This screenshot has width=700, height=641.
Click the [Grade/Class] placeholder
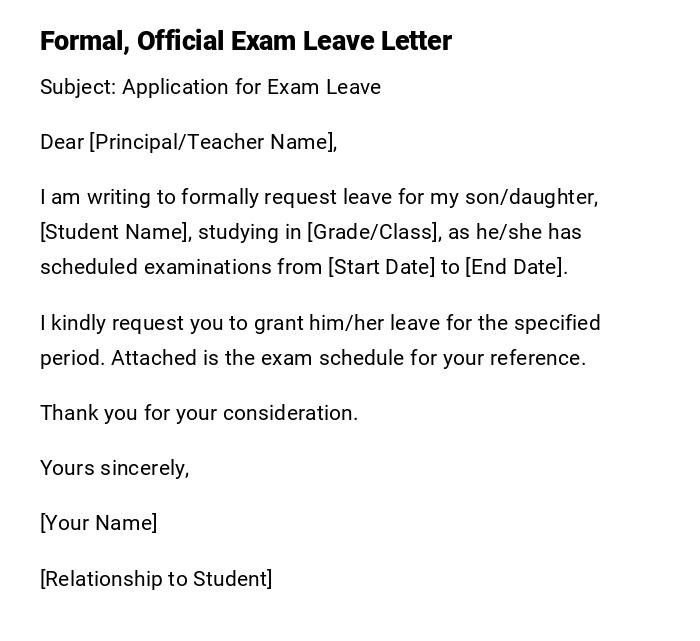373,232
